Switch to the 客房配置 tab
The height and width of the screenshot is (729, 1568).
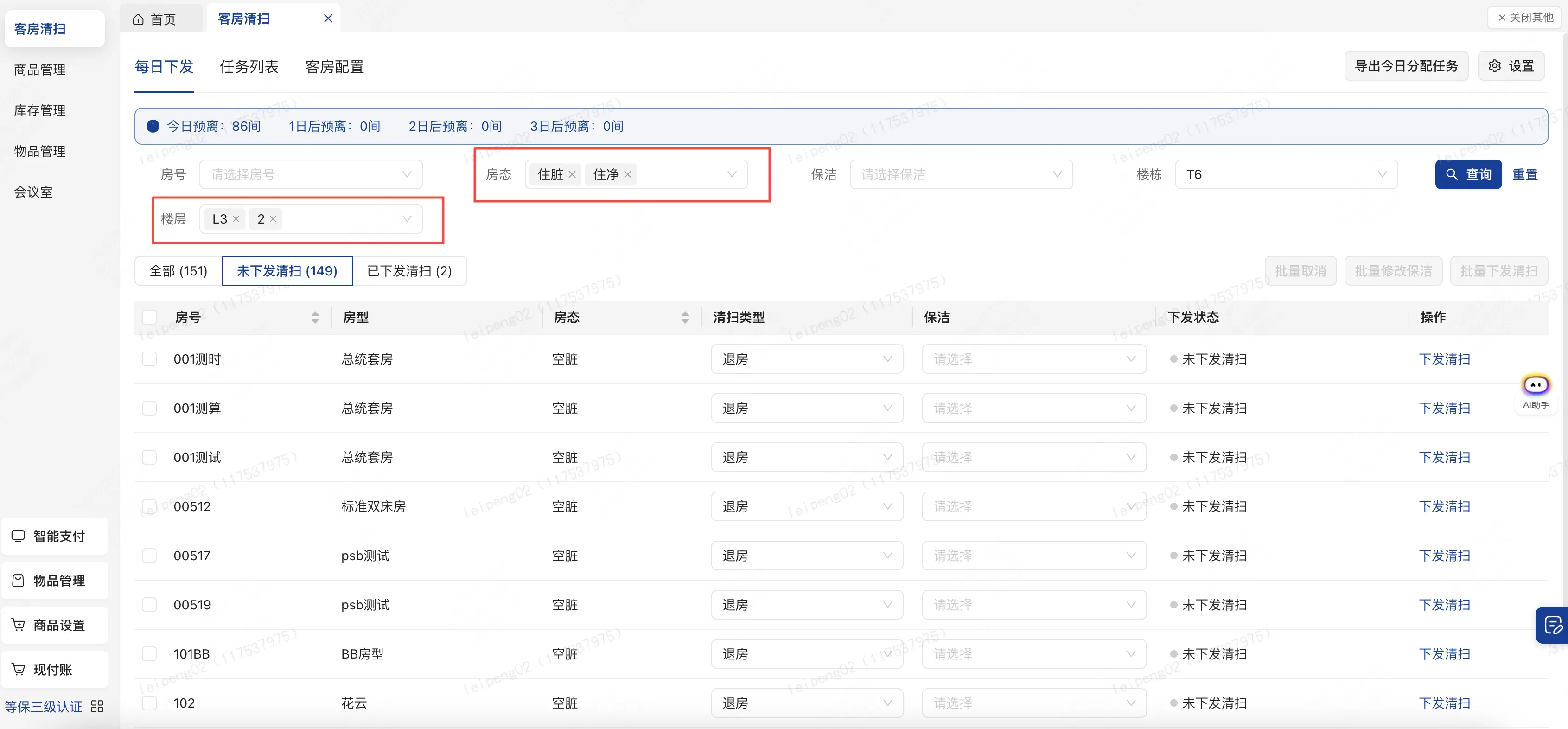click(334, 67)
